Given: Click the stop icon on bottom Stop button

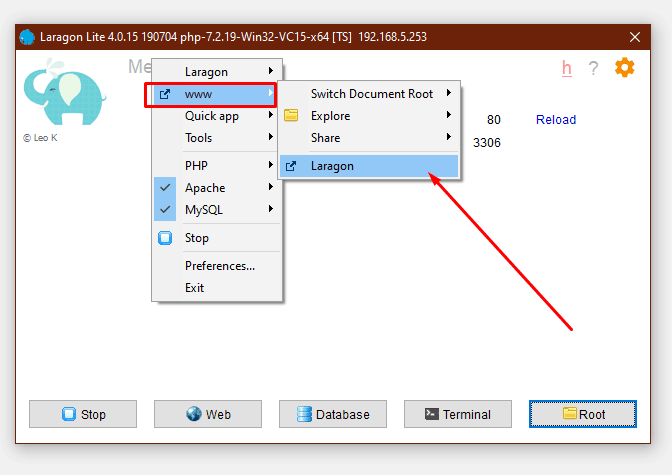Looking at the screenshot, I should [x=69, y=414].
